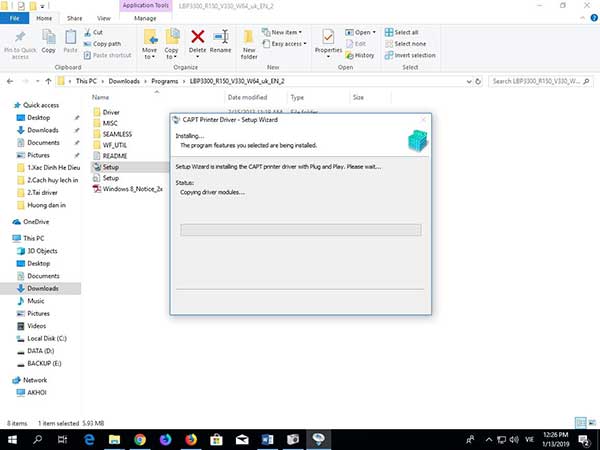Click the Search LBP3300 input field
This screenshot has height=450, width=600.
(540, 81)
